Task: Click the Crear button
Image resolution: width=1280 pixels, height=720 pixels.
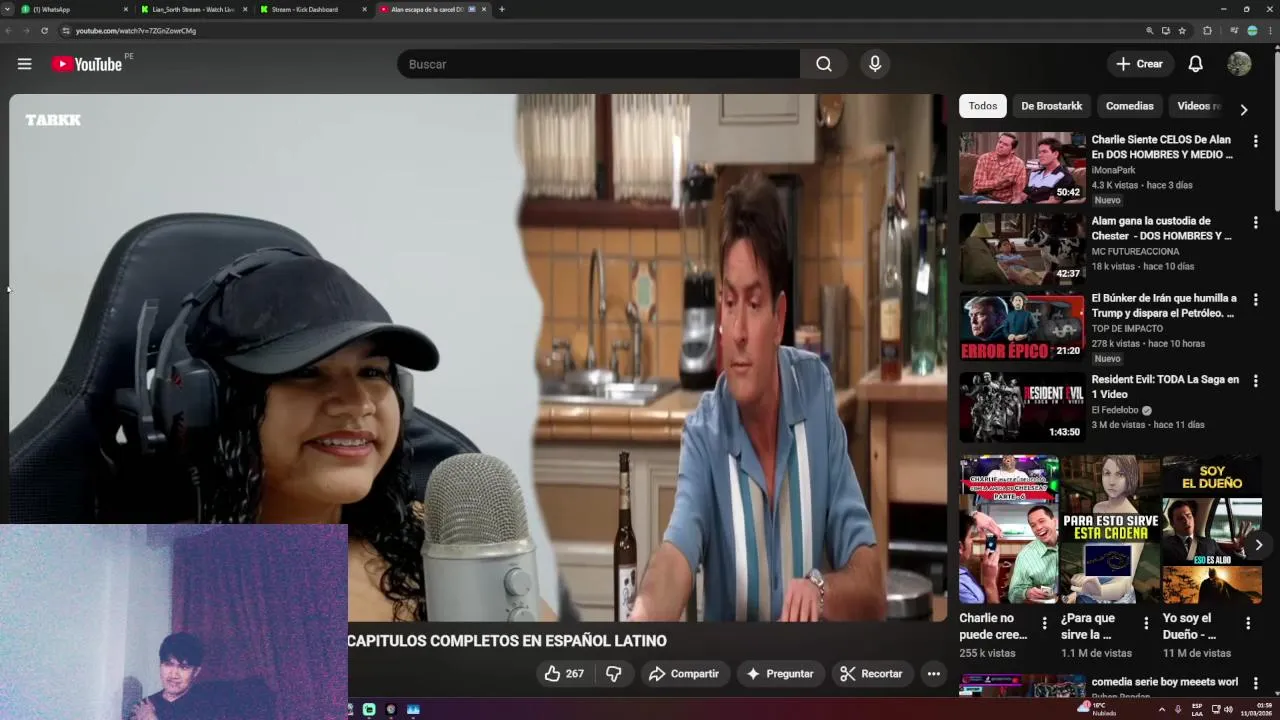Action: point(1140,64)
